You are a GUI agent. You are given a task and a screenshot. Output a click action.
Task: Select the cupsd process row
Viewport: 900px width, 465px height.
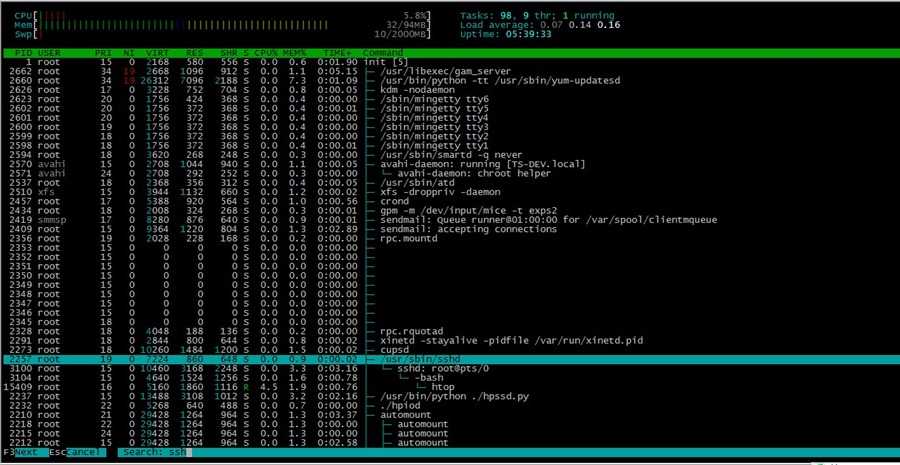[x=451, y=350]
